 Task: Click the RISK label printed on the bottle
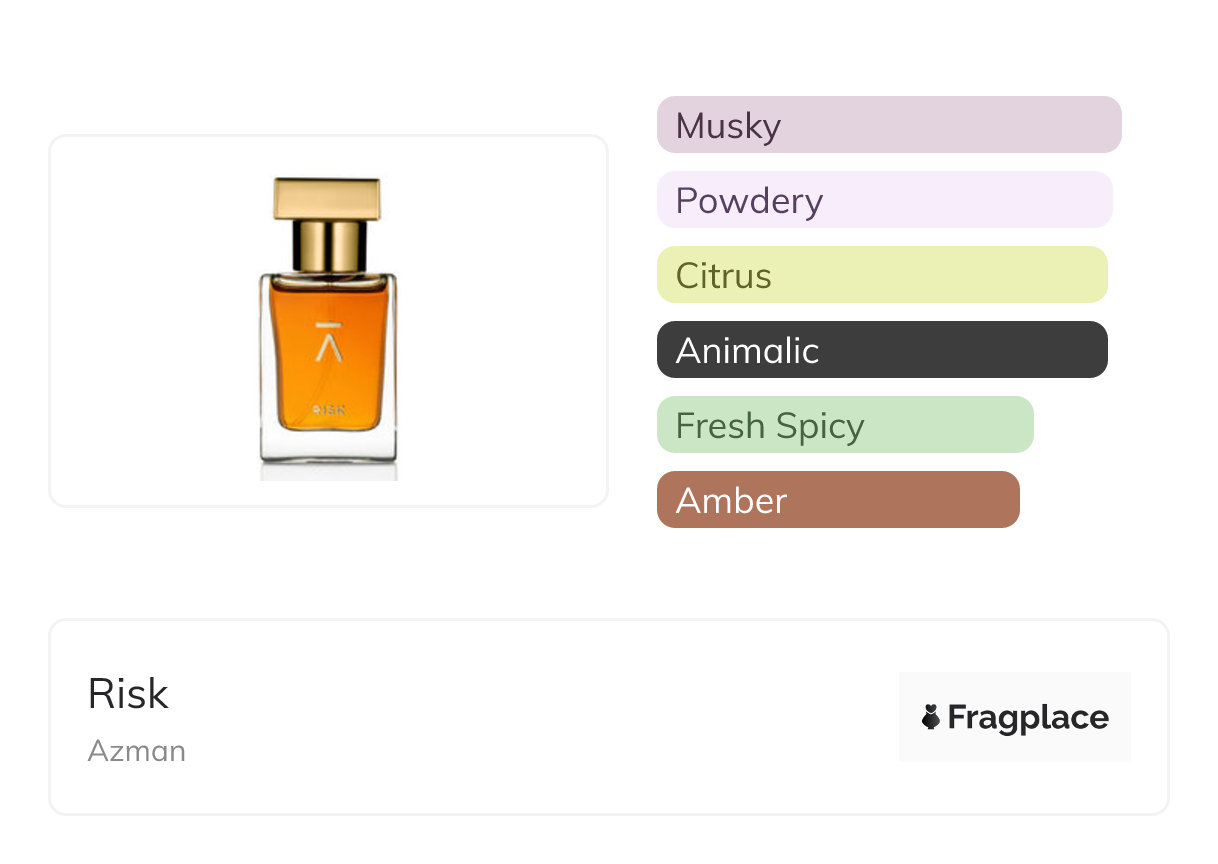tap(328, 410)
